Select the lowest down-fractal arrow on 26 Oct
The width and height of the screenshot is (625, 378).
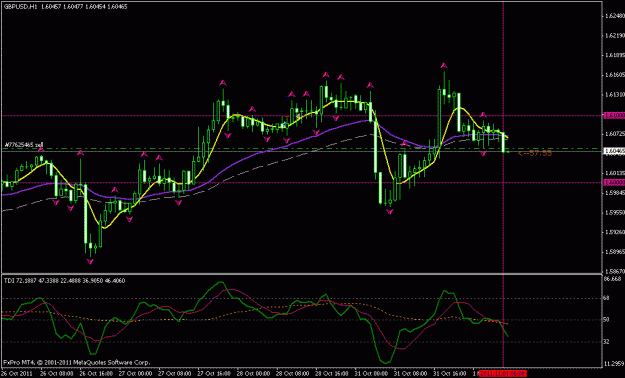90,262
